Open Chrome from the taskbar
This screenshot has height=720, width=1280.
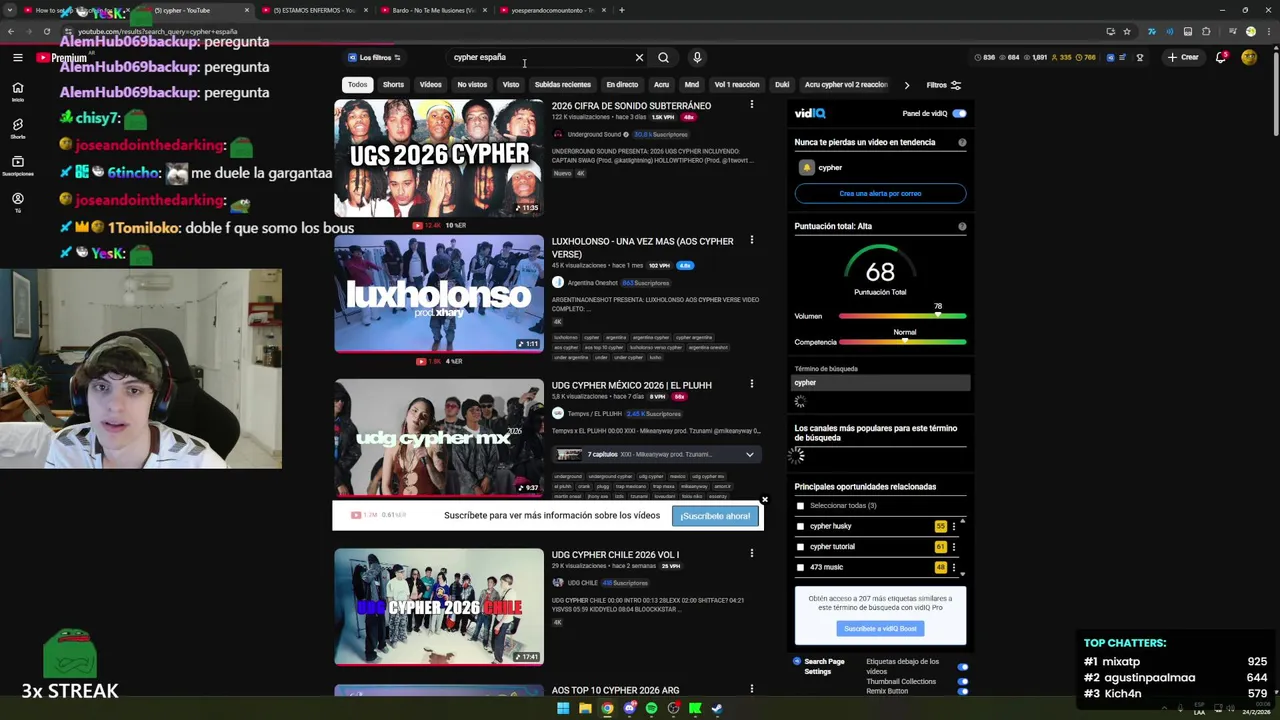[x=607, y=708]
